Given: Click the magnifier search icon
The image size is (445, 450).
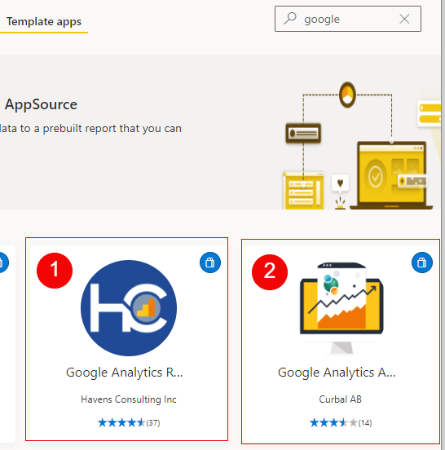Looking at the screenshot, I should 290,18.
